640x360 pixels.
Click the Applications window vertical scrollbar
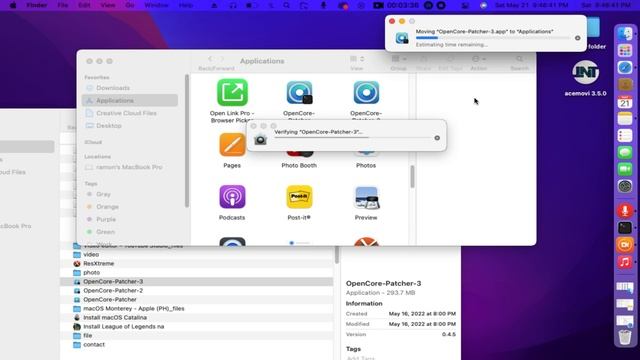pyautogui.click(x=412, y=176)
